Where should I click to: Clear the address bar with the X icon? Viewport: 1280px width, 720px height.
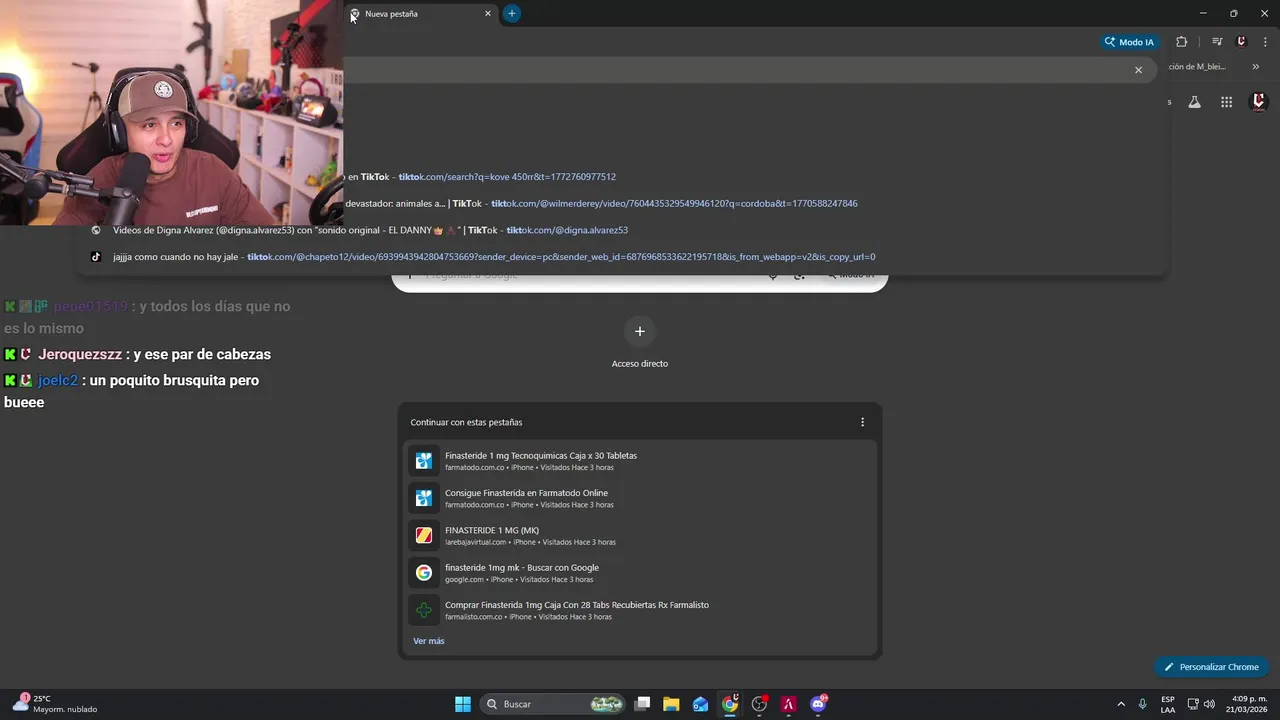(x=1138, y=70)
